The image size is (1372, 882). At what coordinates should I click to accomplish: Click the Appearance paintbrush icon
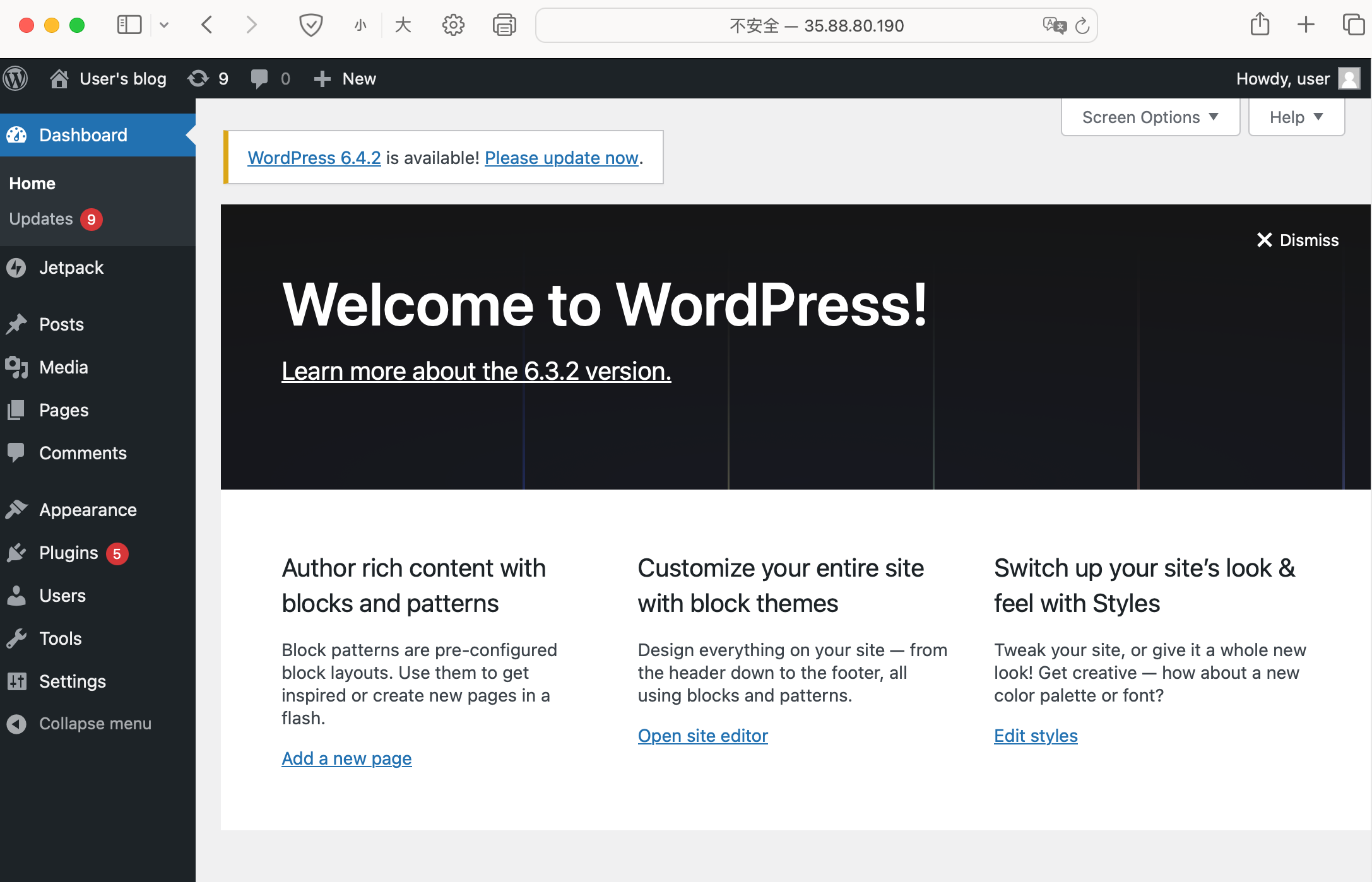(x=16, y=510)
